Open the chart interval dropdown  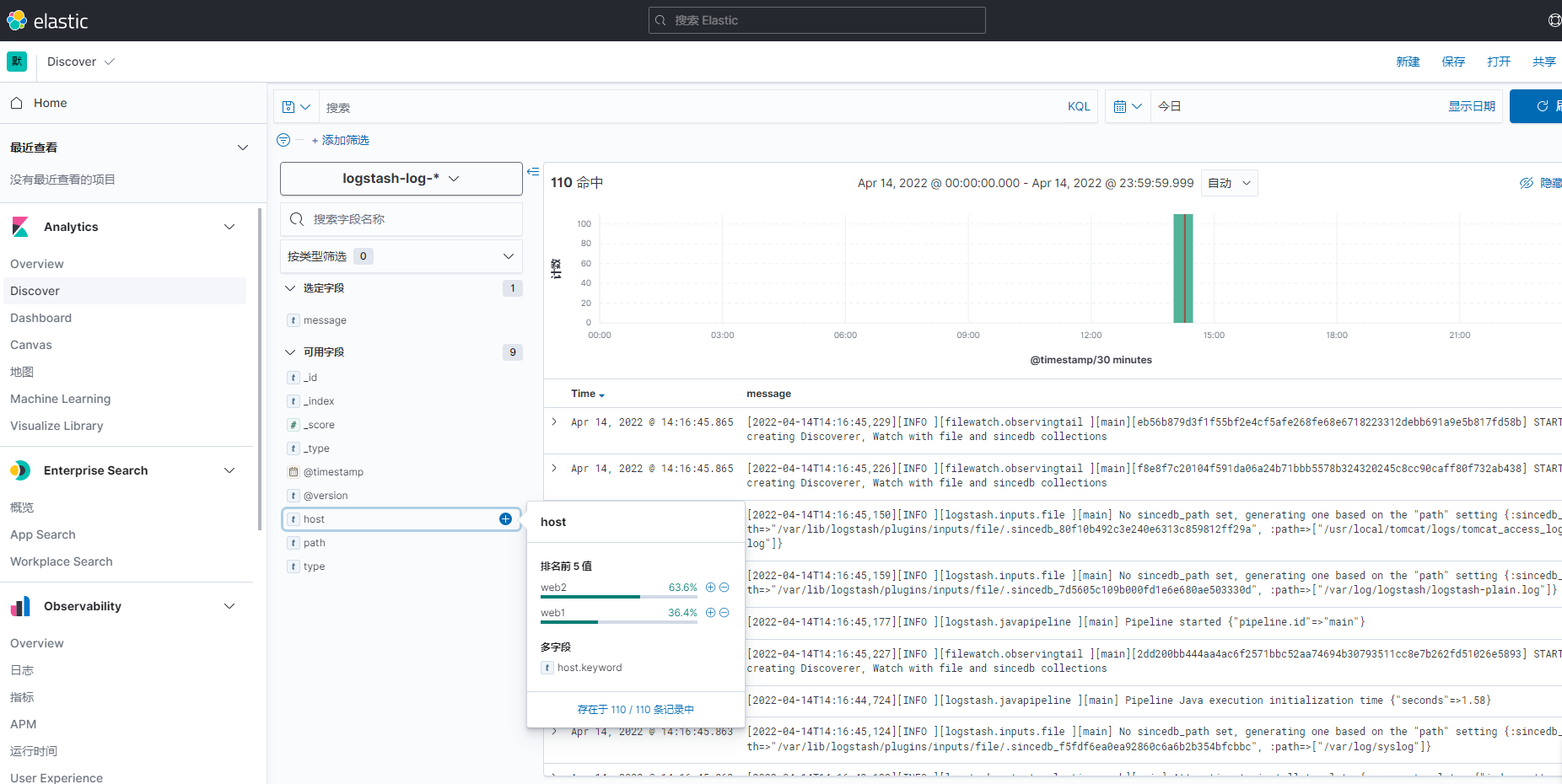[x=1230, y=183]
